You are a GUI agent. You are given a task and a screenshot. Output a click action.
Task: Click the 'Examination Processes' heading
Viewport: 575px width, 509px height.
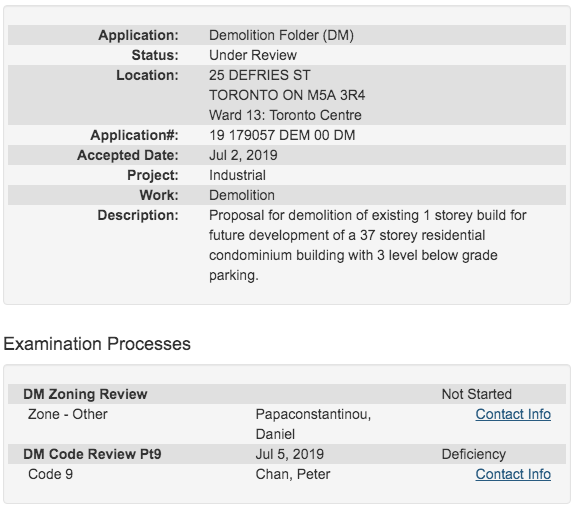97,344
